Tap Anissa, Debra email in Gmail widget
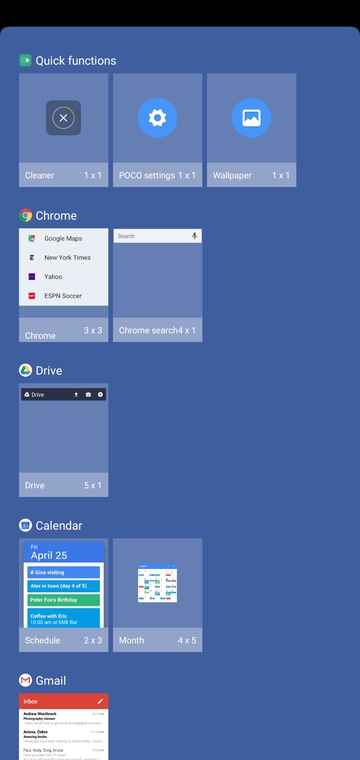 [63, 737]
